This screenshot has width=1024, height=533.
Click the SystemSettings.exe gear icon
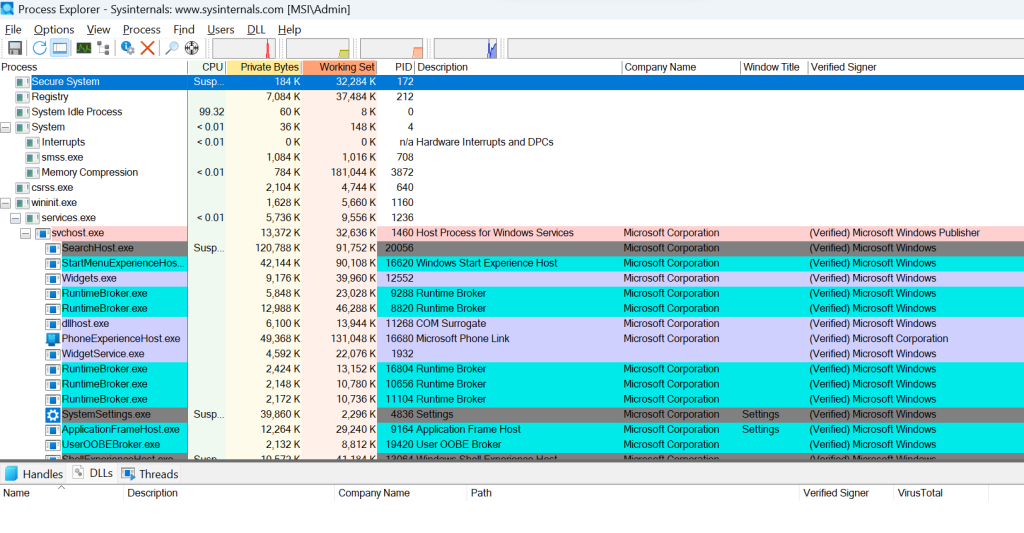(x=52, y=415)
